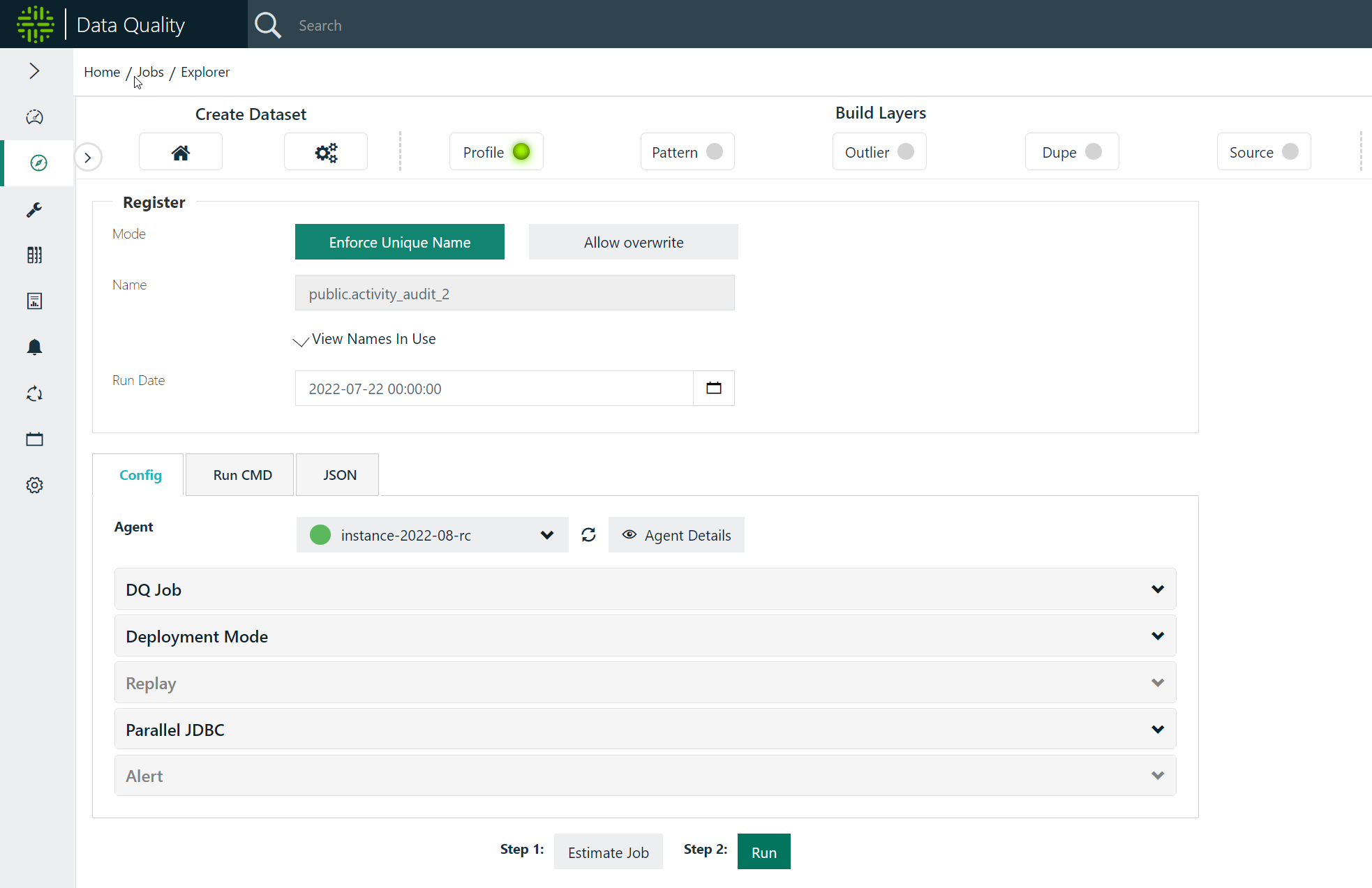Image resolution: width=1372 pixels, height=888 pixels.
Task: Open the Agent instance dropdown
Action: [432, 535]
